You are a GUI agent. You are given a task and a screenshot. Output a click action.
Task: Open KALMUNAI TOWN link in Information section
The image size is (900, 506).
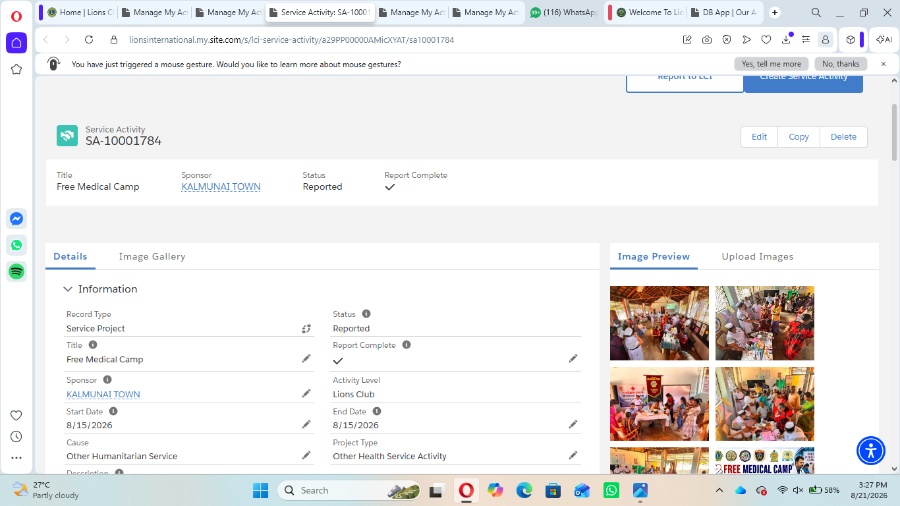click(103, 394)
